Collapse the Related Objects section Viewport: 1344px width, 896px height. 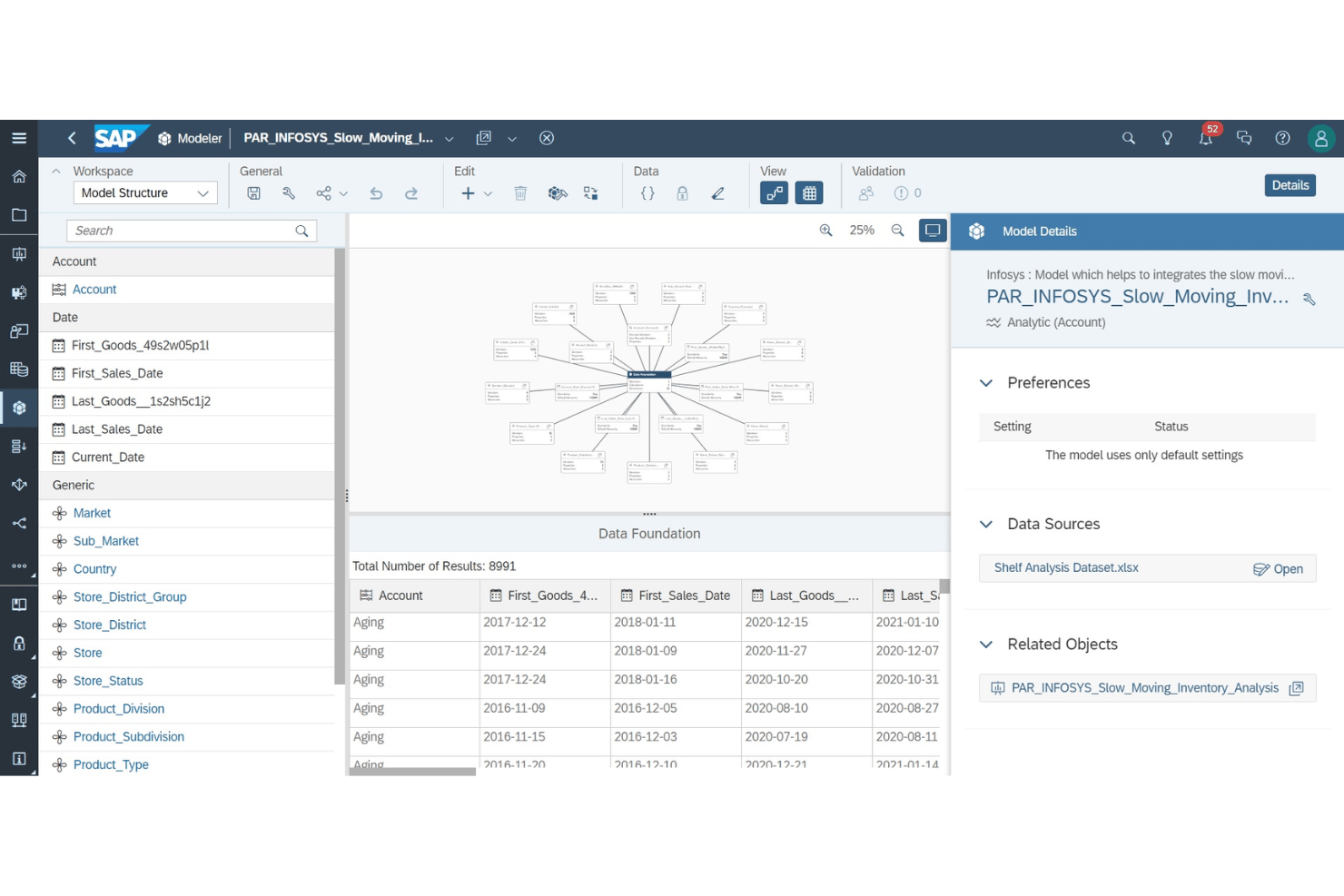click(986, 645)
